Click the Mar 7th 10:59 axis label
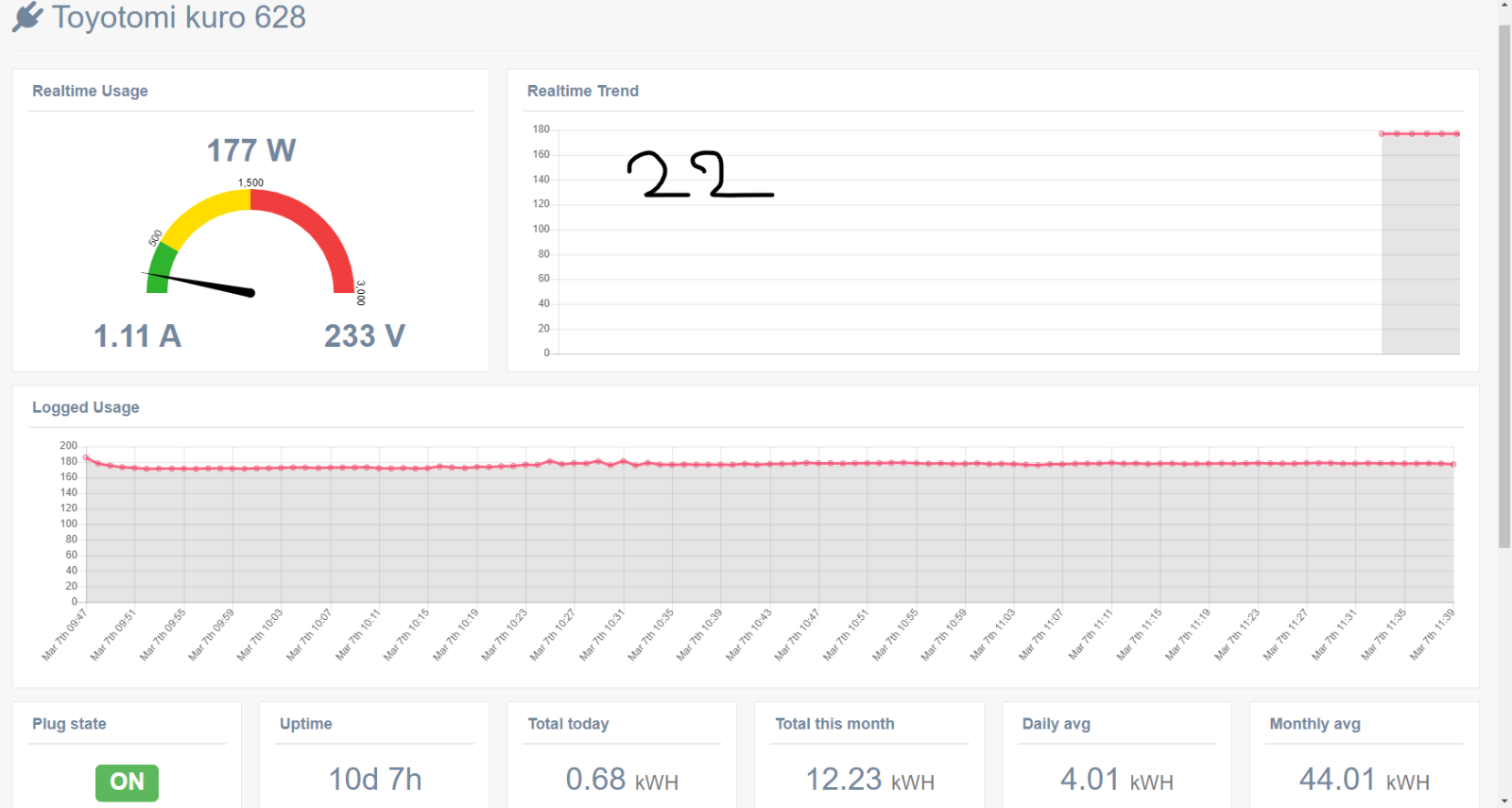Screen dimensions: 1512x808 [x=944, y=634]
